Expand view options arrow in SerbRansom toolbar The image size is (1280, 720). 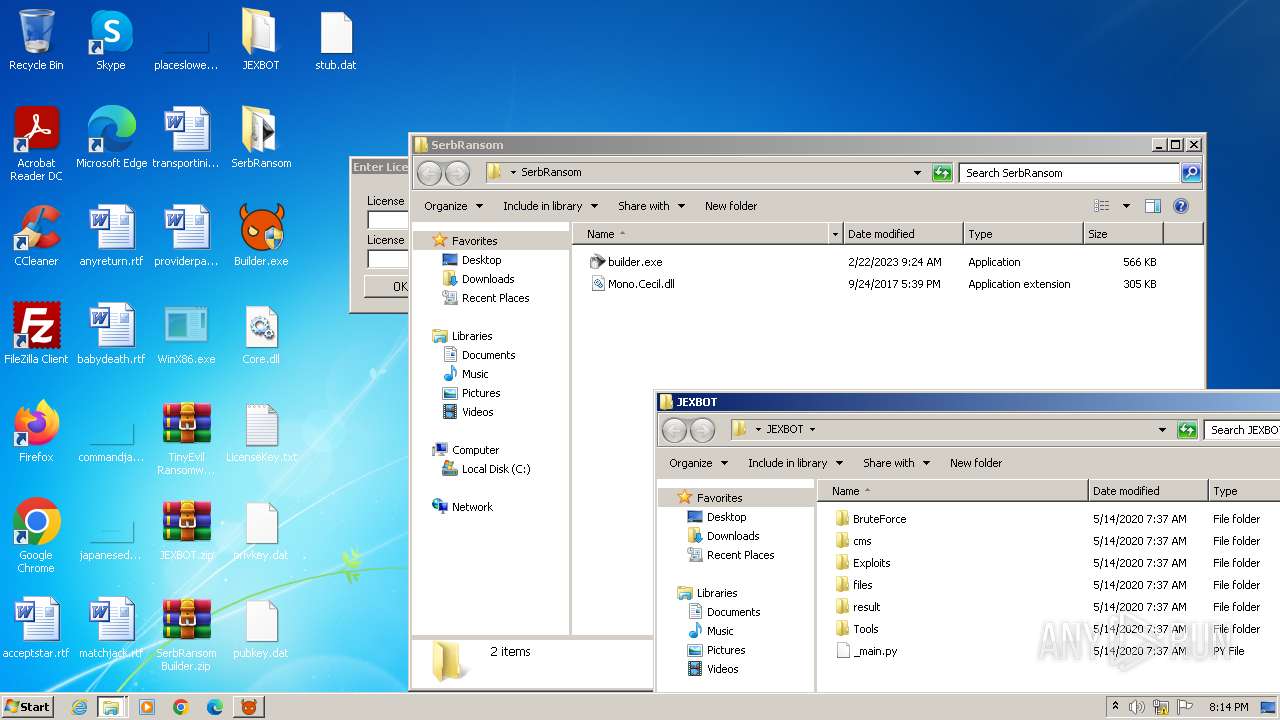(x=1126, y=206)
